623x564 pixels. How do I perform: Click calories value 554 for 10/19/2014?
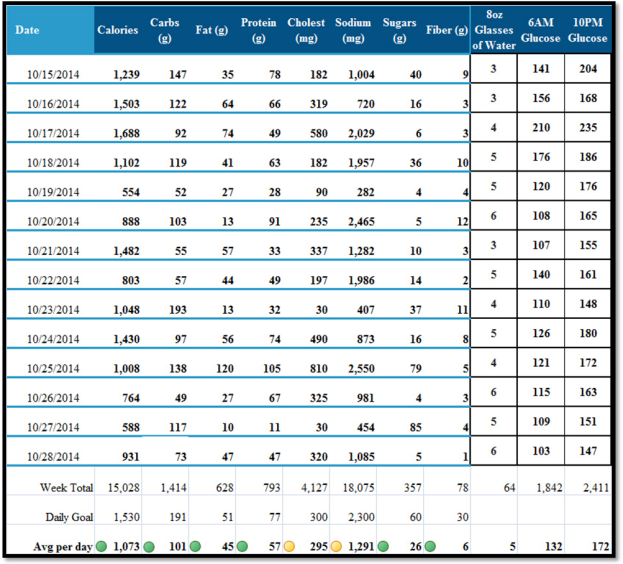(x=131, y=192)
